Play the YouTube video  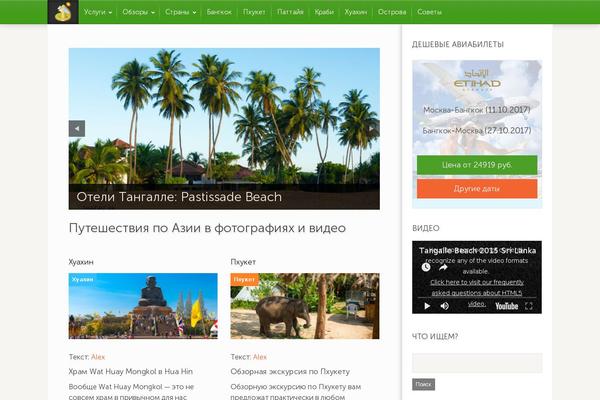pyautogui.click(x=427, y=306)
